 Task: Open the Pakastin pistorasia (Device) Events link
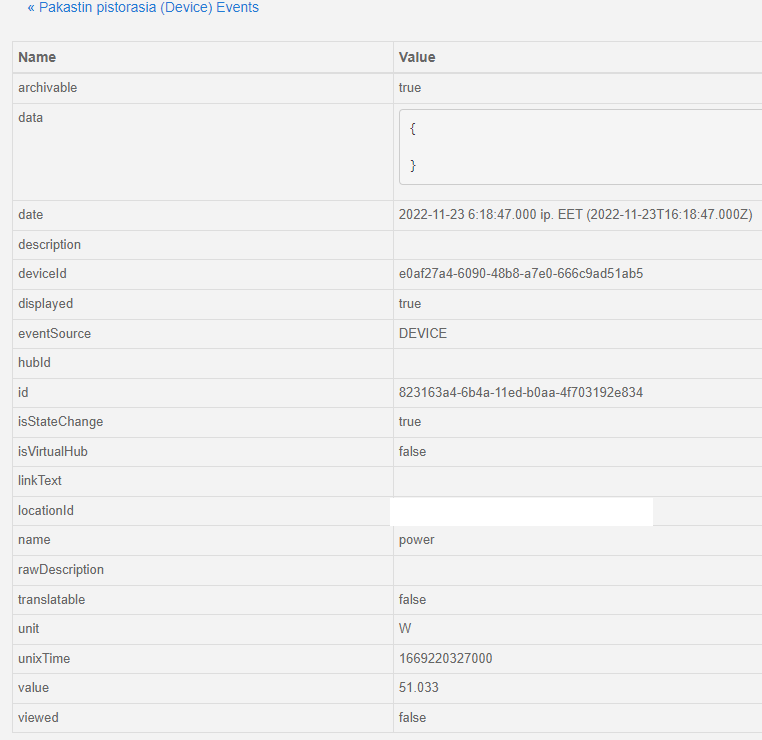[x=143, y=8]
